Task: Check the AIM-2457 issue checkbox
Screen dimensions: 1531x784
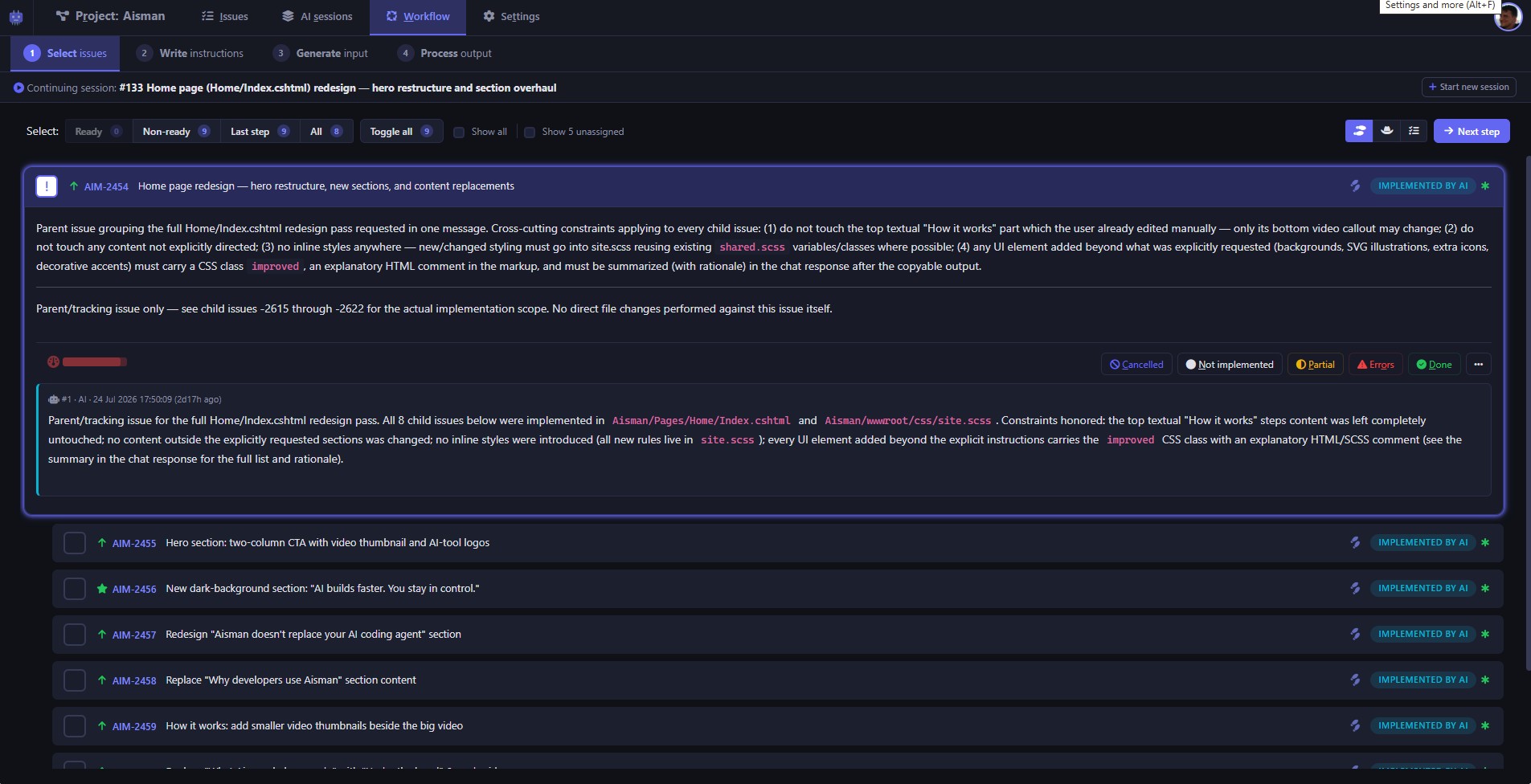Action: [75, 635]
